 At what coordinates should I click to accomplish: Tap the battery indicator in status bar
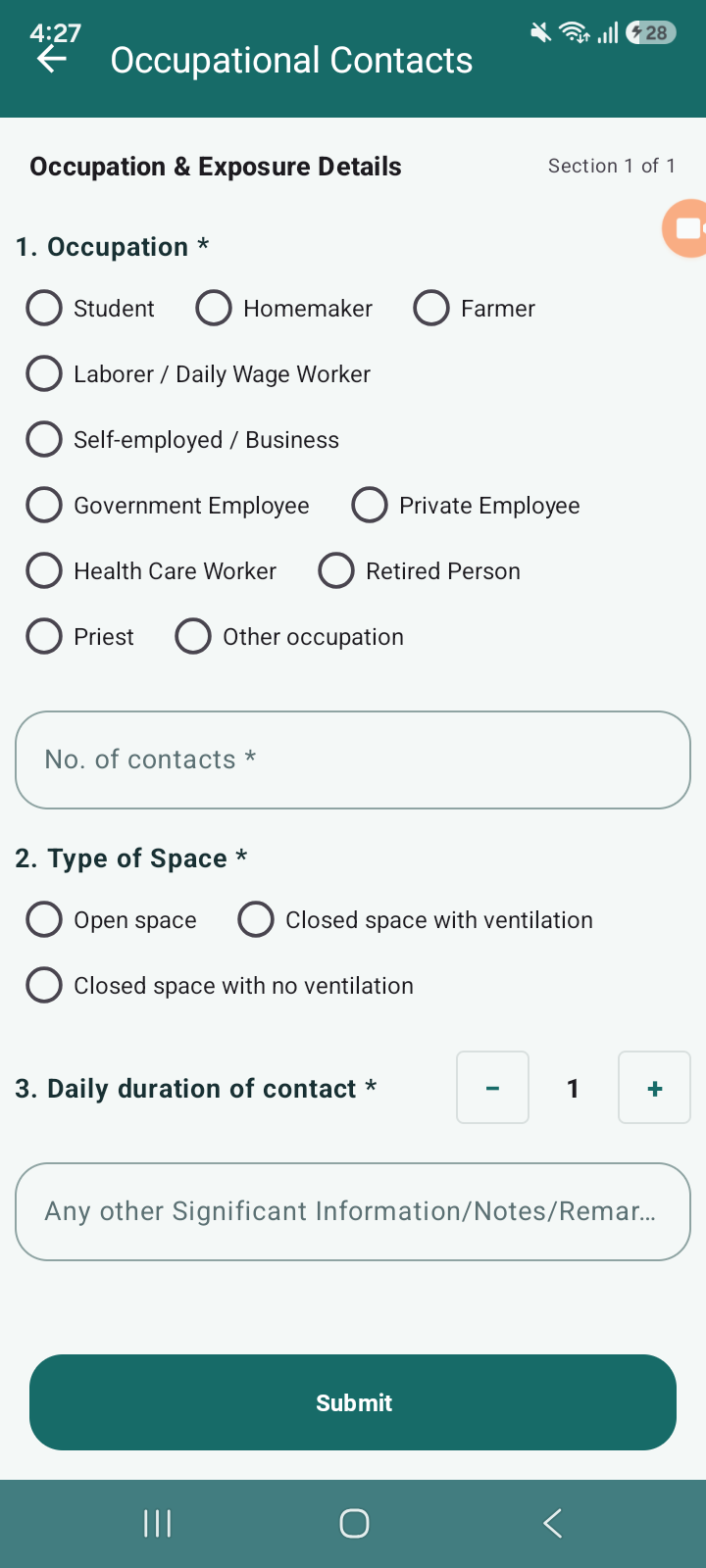pos(651,32)
